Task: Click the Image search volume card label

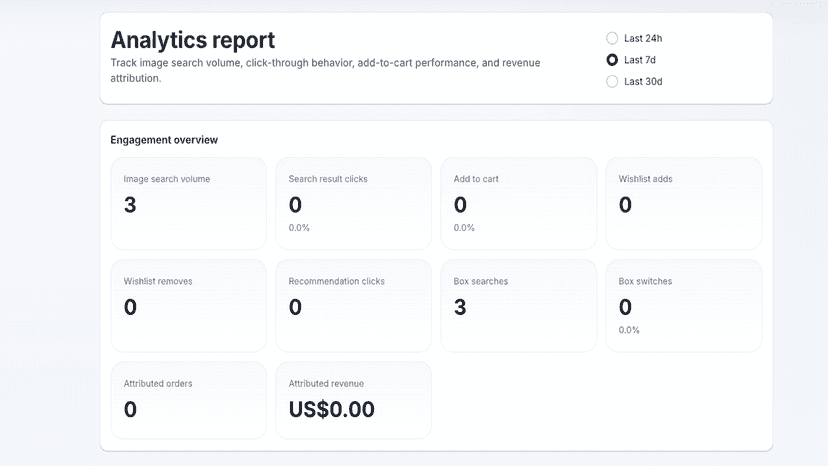Action: [x=167, y=179]
